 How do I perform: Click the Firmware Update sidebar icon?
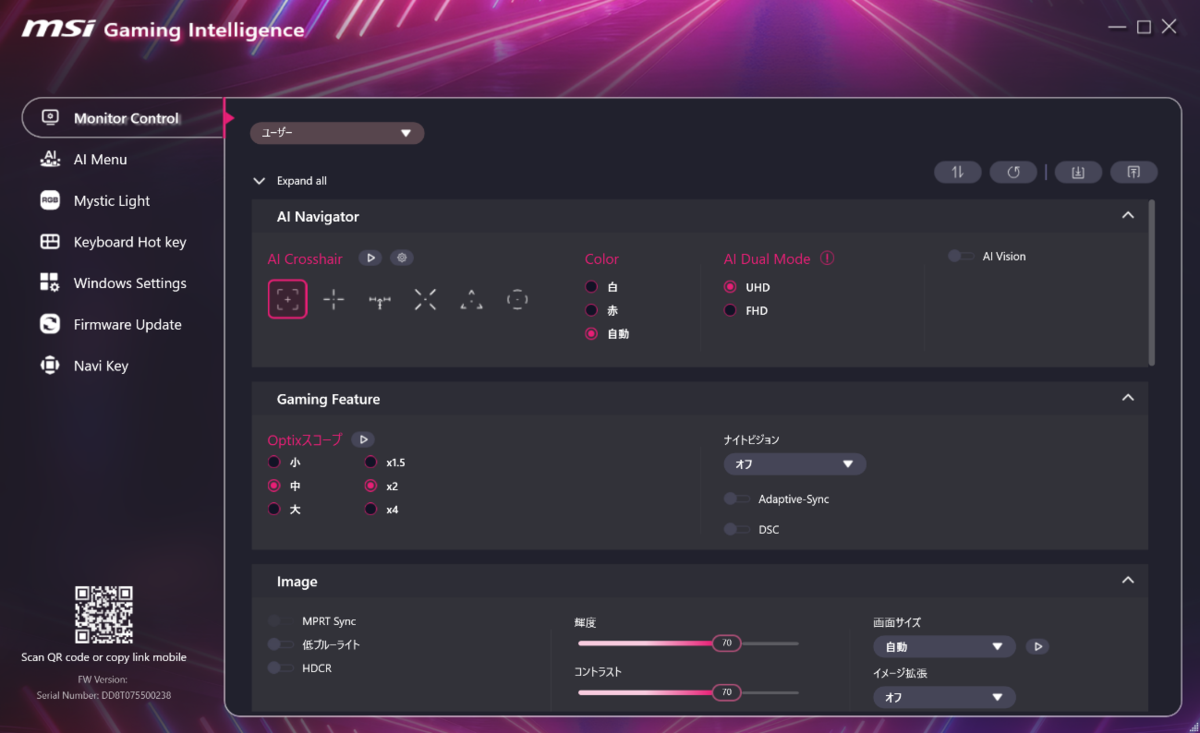point(50,324)
